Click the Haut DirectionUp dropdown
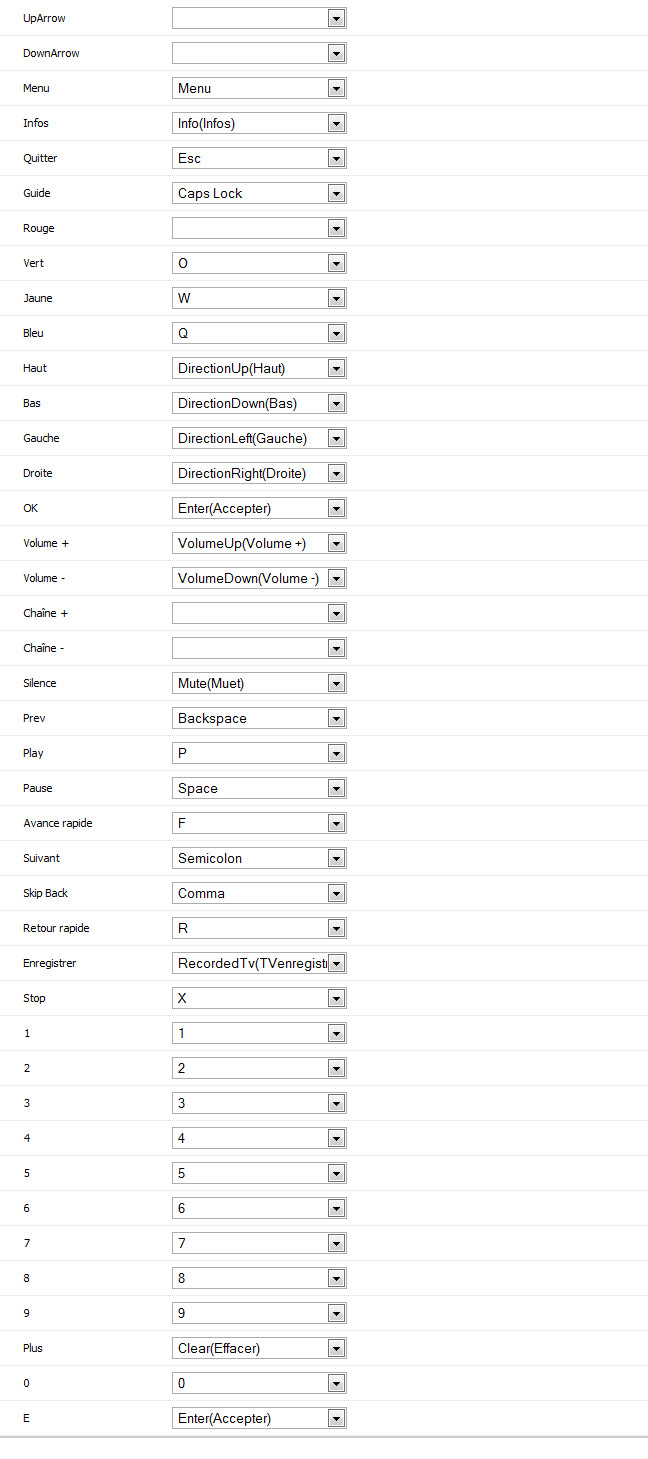This screenshot has width=648, height=1459. point(259,368)
